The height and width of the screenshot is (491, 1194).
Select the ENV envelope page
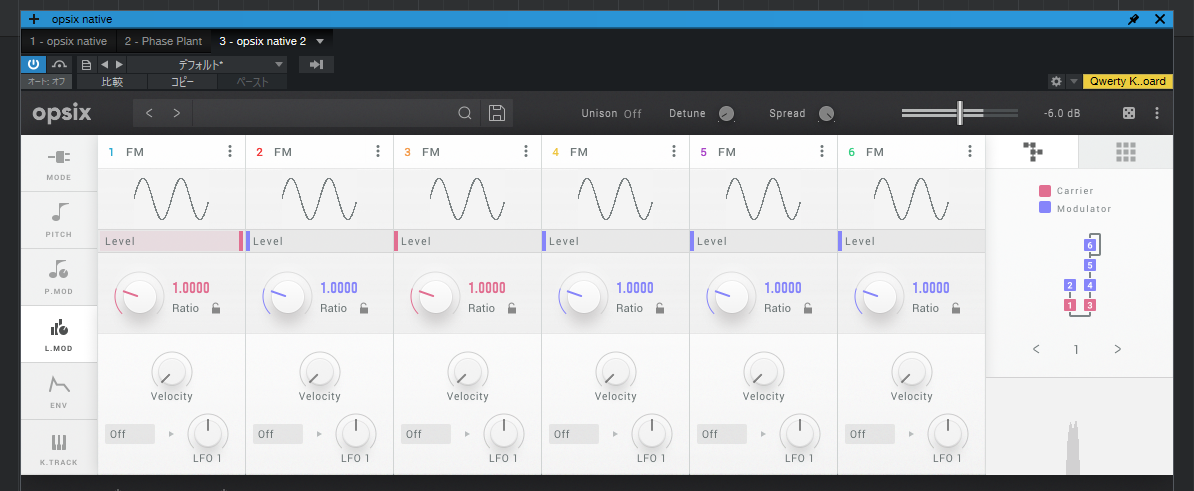(x=59, y=391)
